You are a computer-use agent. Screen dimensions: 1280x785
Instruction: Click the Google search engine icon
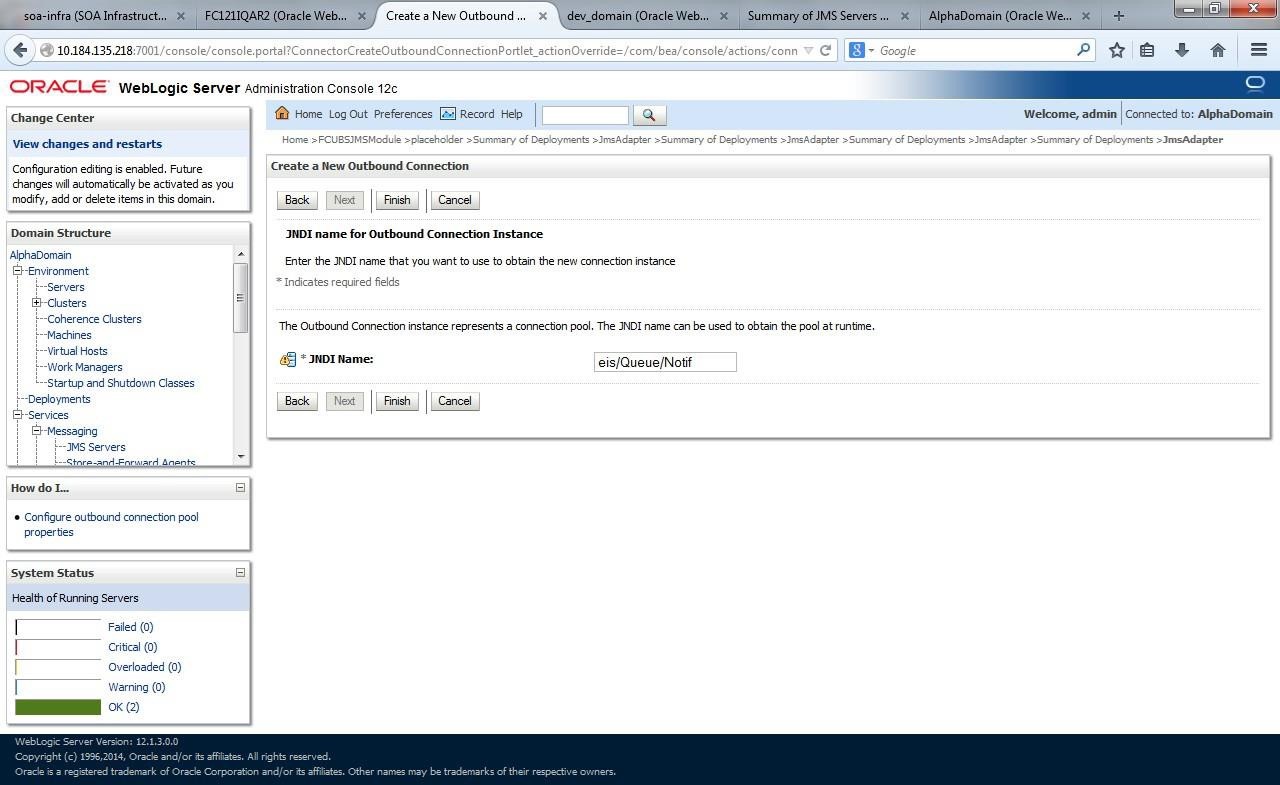857,50
